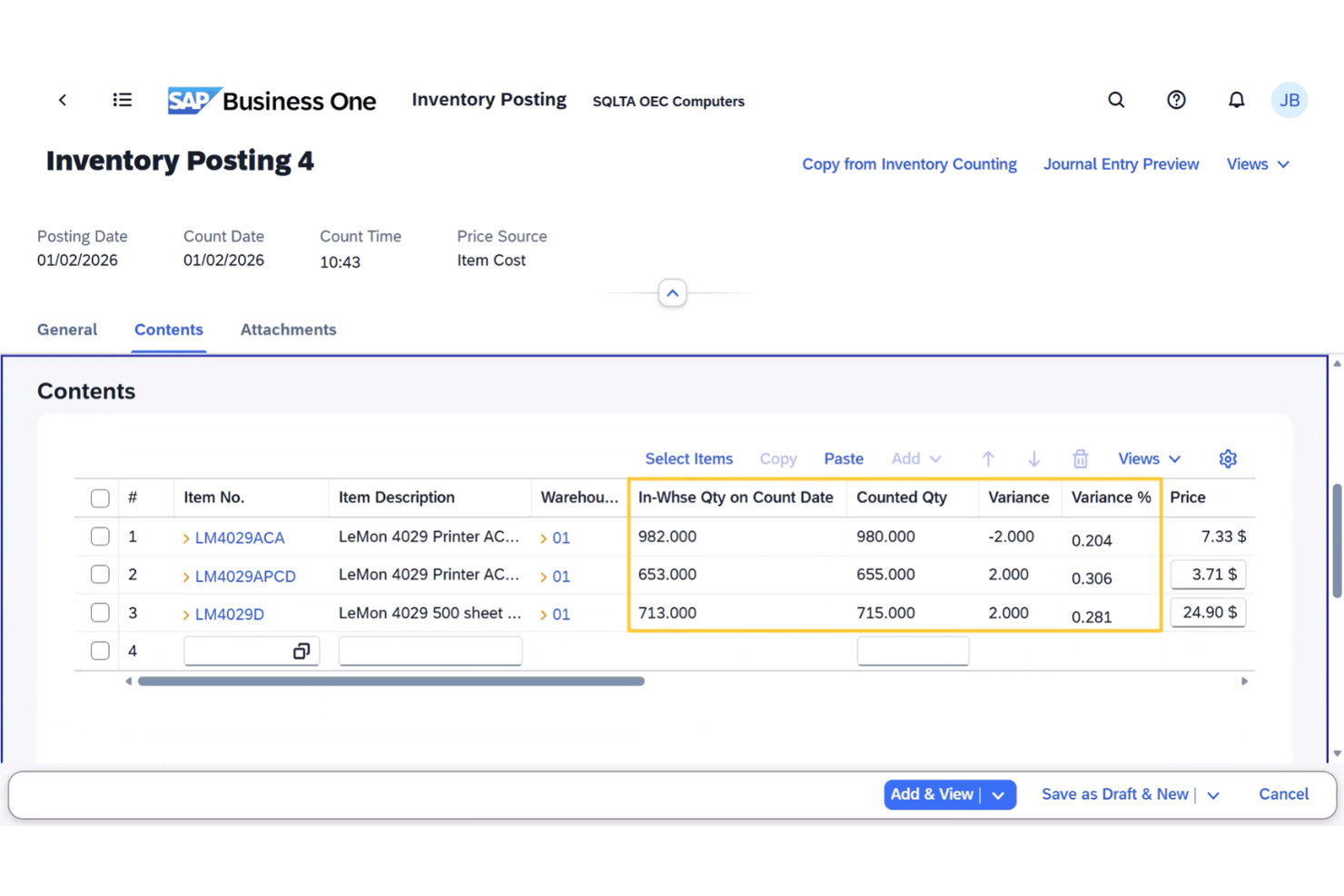
Task: Select the row 1 checkbox
Action: [100, 537]
